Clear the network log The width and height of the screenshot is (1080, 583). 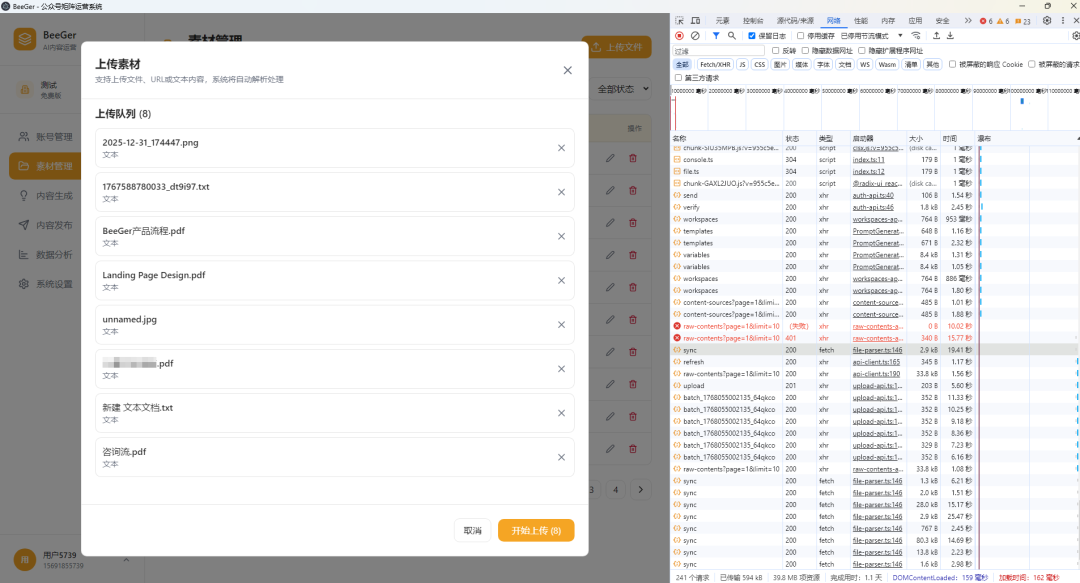click(x=695, y=36)
